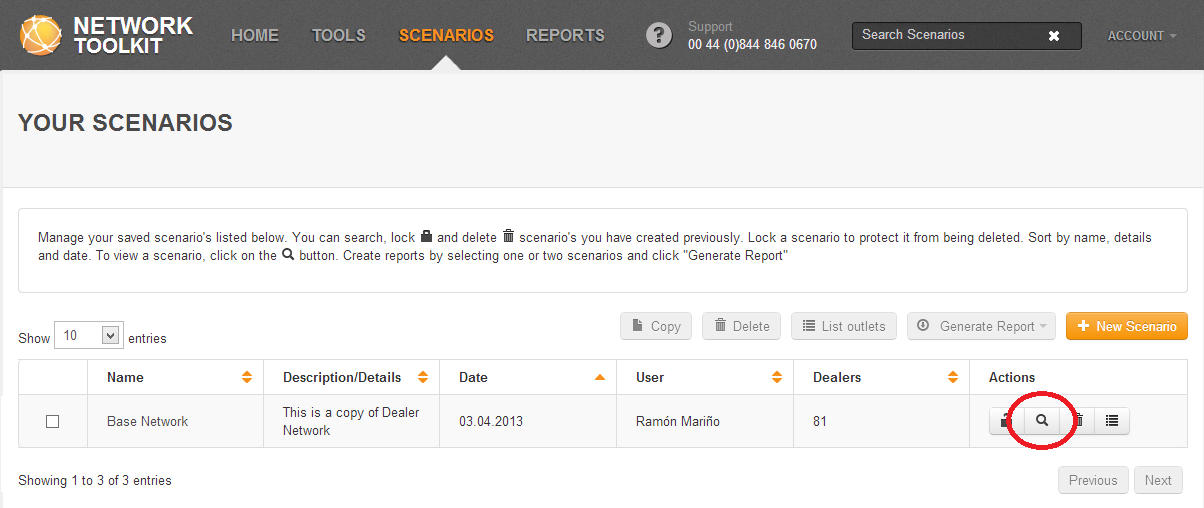Lock the Base Network scenario
The width and height of the screenshot is (1204, 508).
[x=1005, y=422]
